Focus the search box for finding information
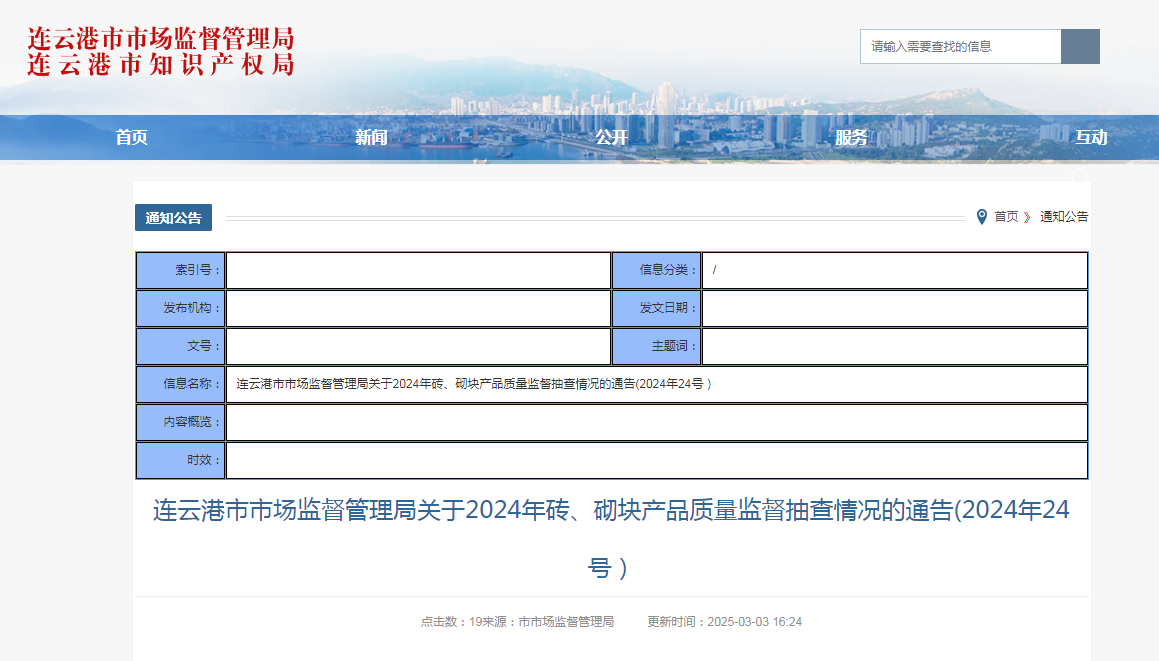This screenshot has height=661, width=1159. [960, 46]
